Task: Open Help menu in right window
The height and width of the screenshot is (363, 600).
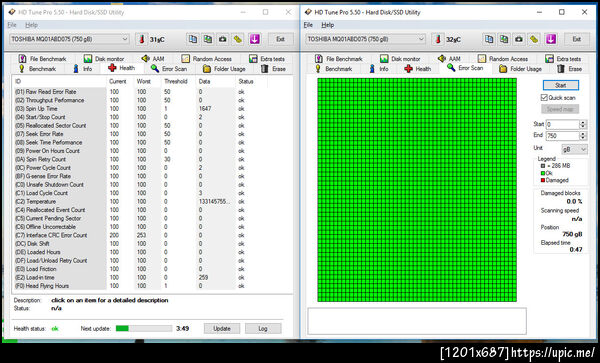Action: point(328,25)
